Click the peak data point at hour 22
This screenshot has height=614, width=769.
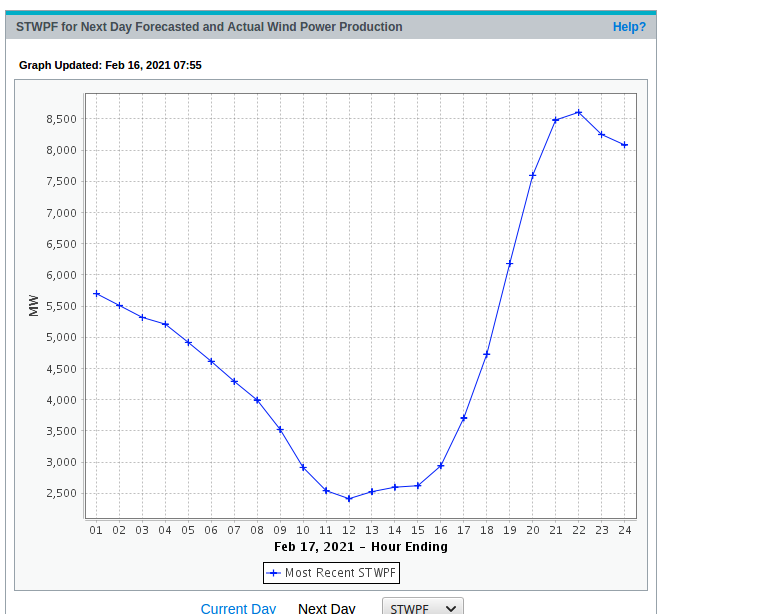[x=579, y=113]
